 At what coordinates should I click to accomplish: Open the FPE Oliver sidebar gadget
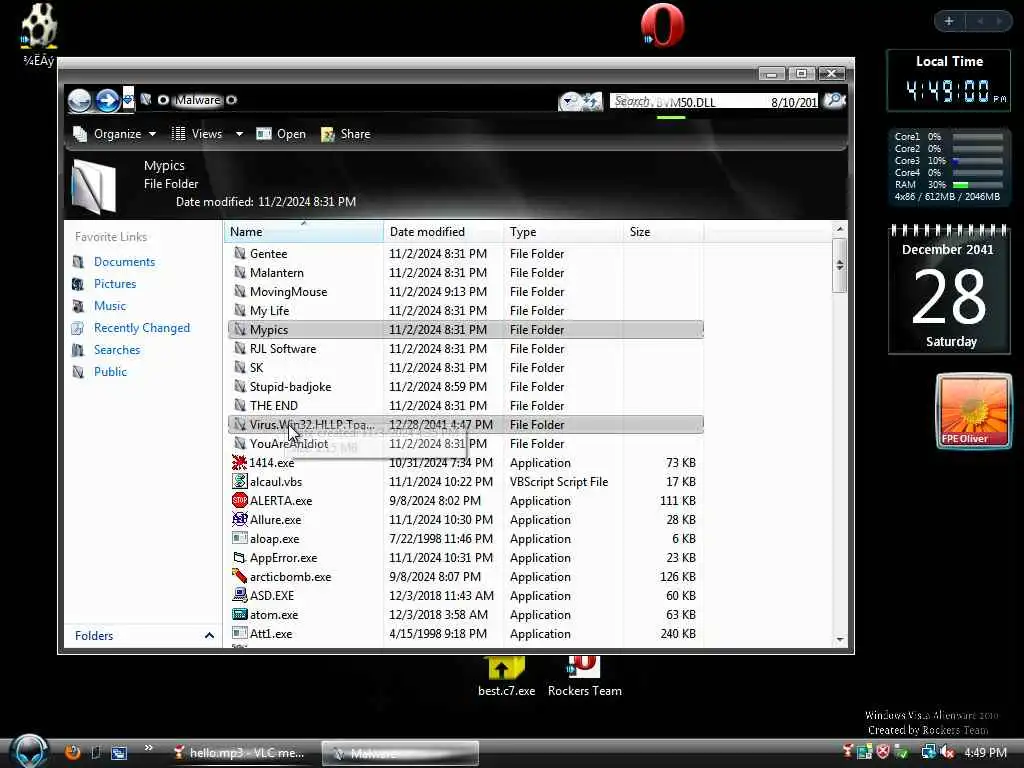973,410
